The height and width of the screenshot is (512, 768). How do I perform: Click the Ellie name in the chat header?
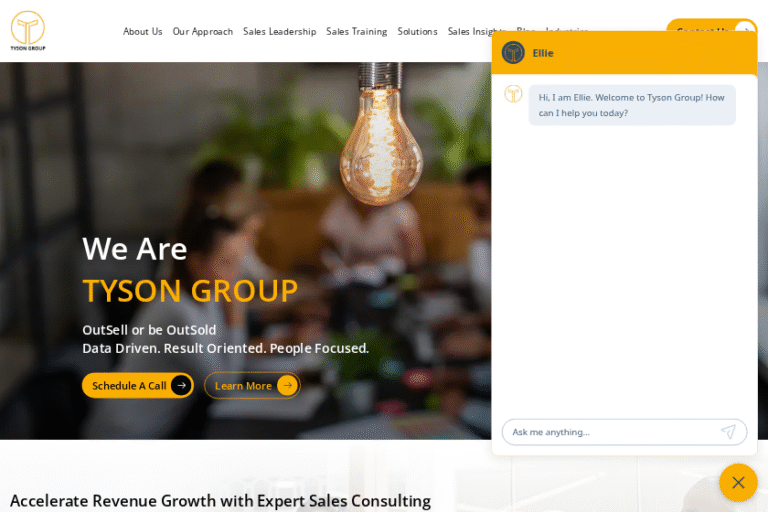click(543, 53)
